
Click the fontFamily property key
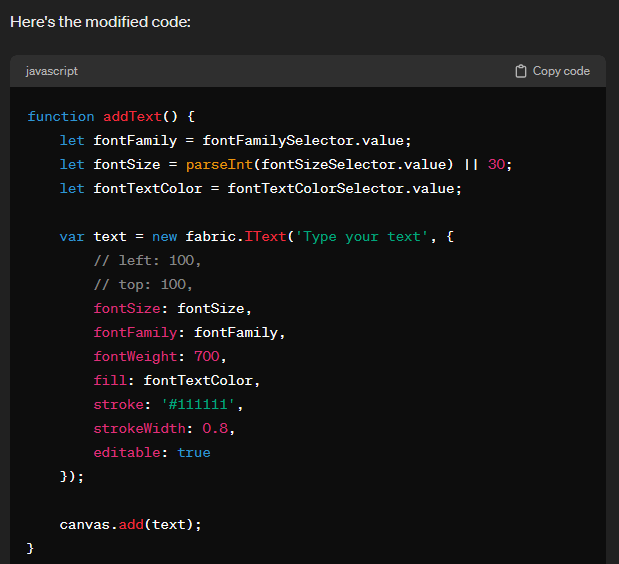(135, 332)
